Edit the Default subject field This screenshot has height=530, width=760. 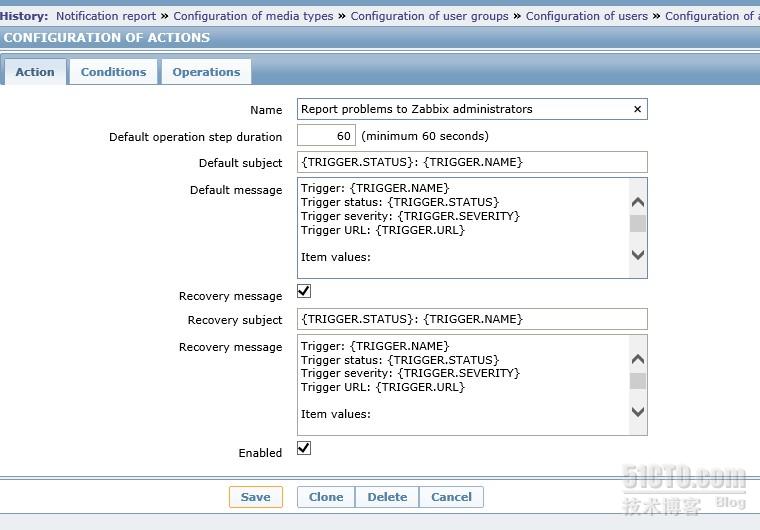[472, 162]
